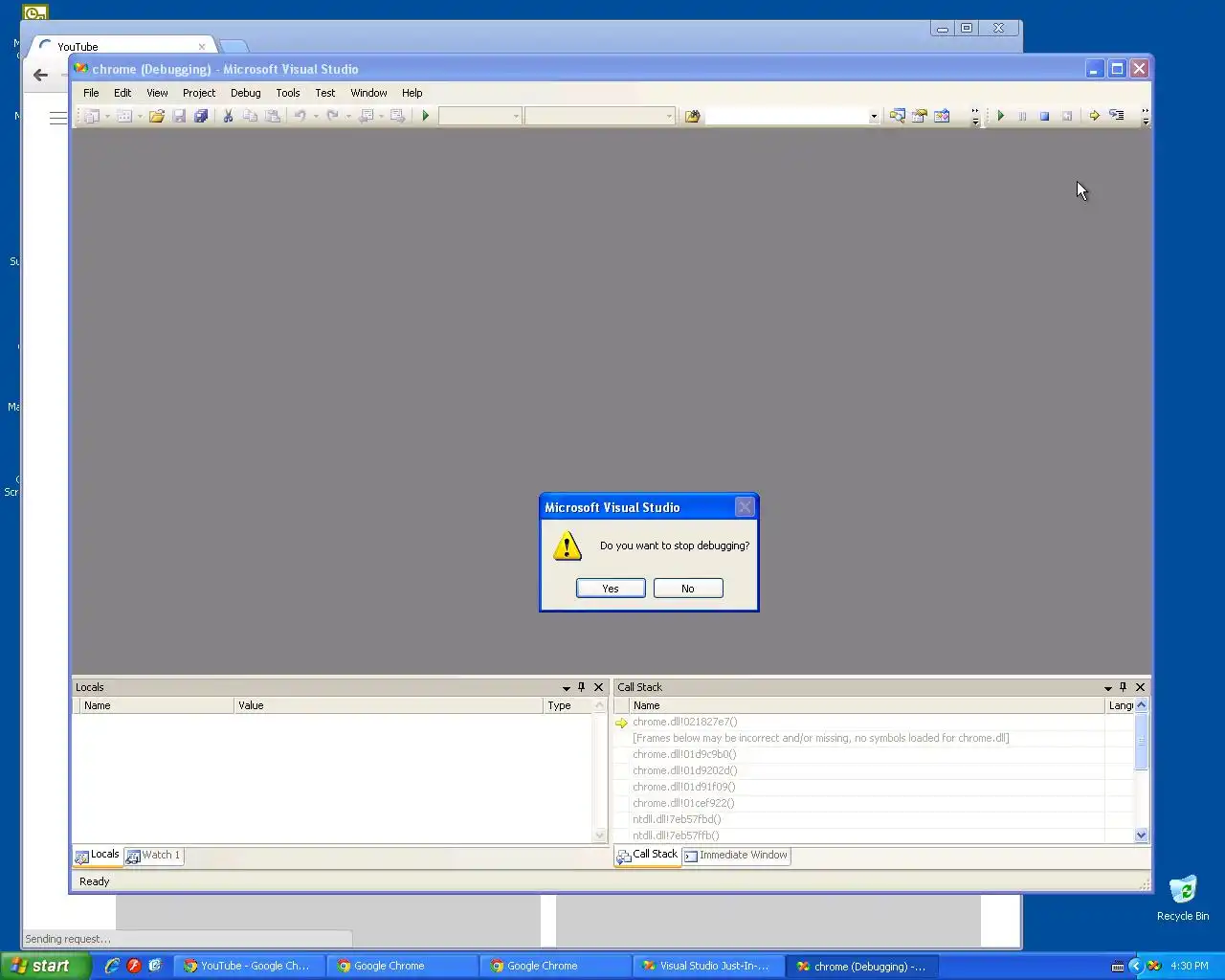1225x980 pixels.
Task: Click the Start Debugging green arrow in Standard toolbar
Action: [x=426, y=116]
